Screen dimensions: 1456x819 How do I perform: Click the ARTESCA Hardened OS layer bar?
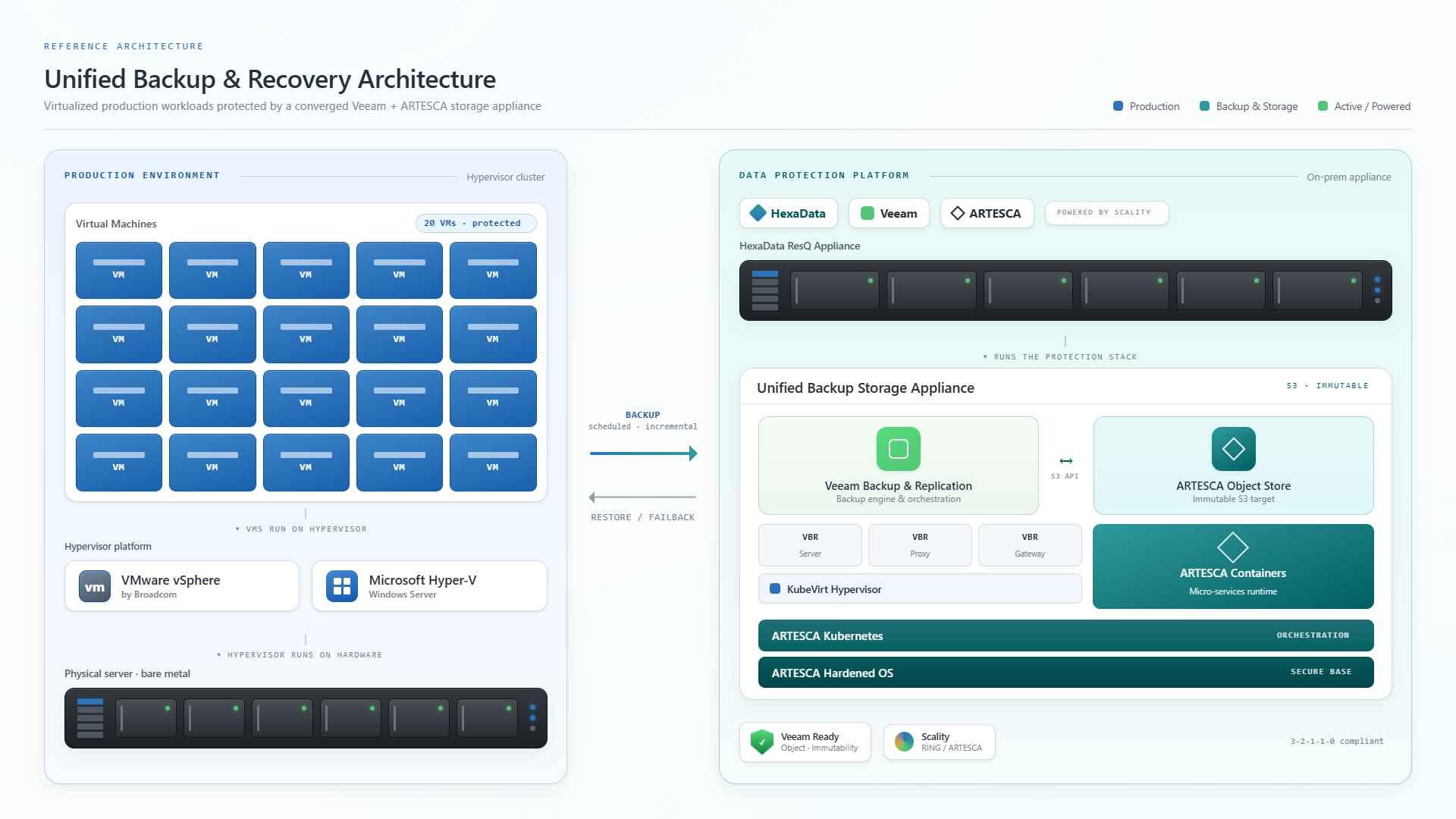1066,673
